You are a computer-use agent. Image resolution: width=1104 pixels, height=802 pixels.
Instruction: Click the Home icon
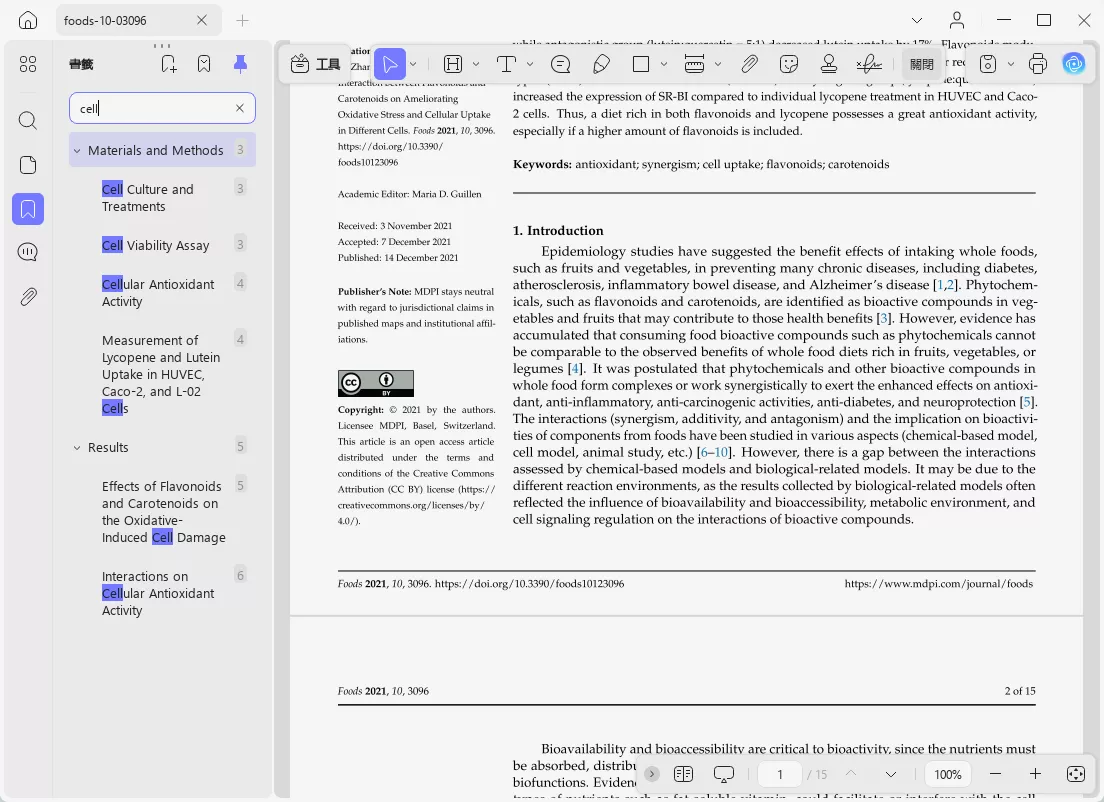coord(27,20)
